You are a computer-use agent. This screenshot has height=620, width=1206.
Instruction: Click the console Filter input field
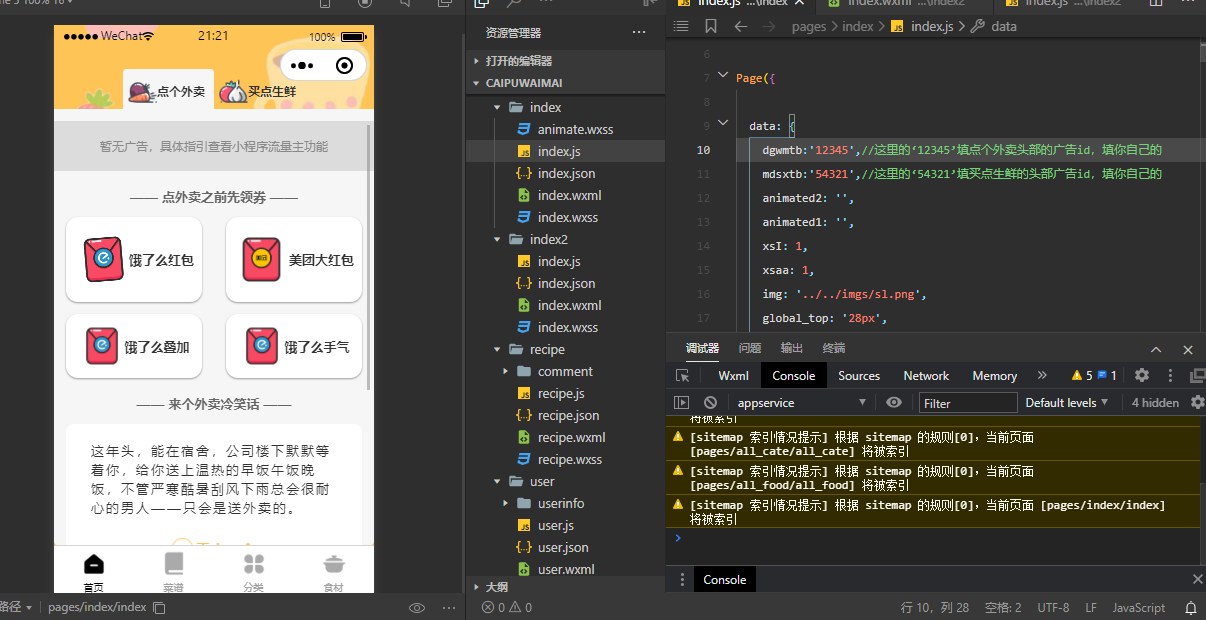coord(964,403)
